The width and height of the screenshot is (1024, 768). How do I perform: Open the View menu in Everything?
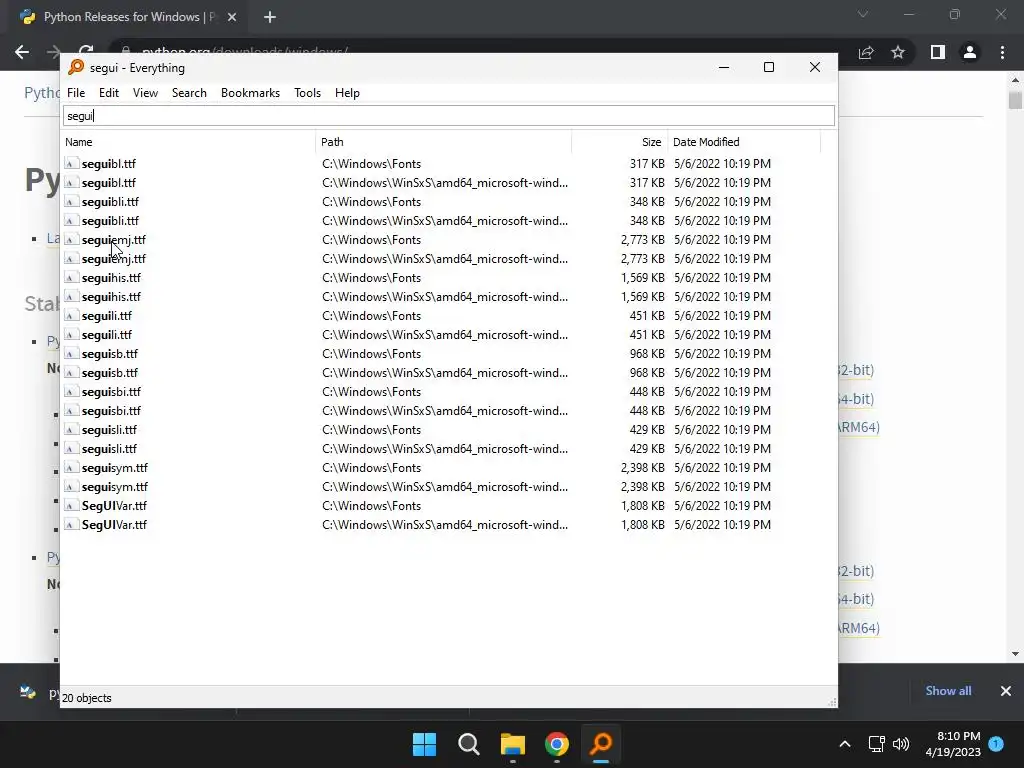click(x=145, y=93)
